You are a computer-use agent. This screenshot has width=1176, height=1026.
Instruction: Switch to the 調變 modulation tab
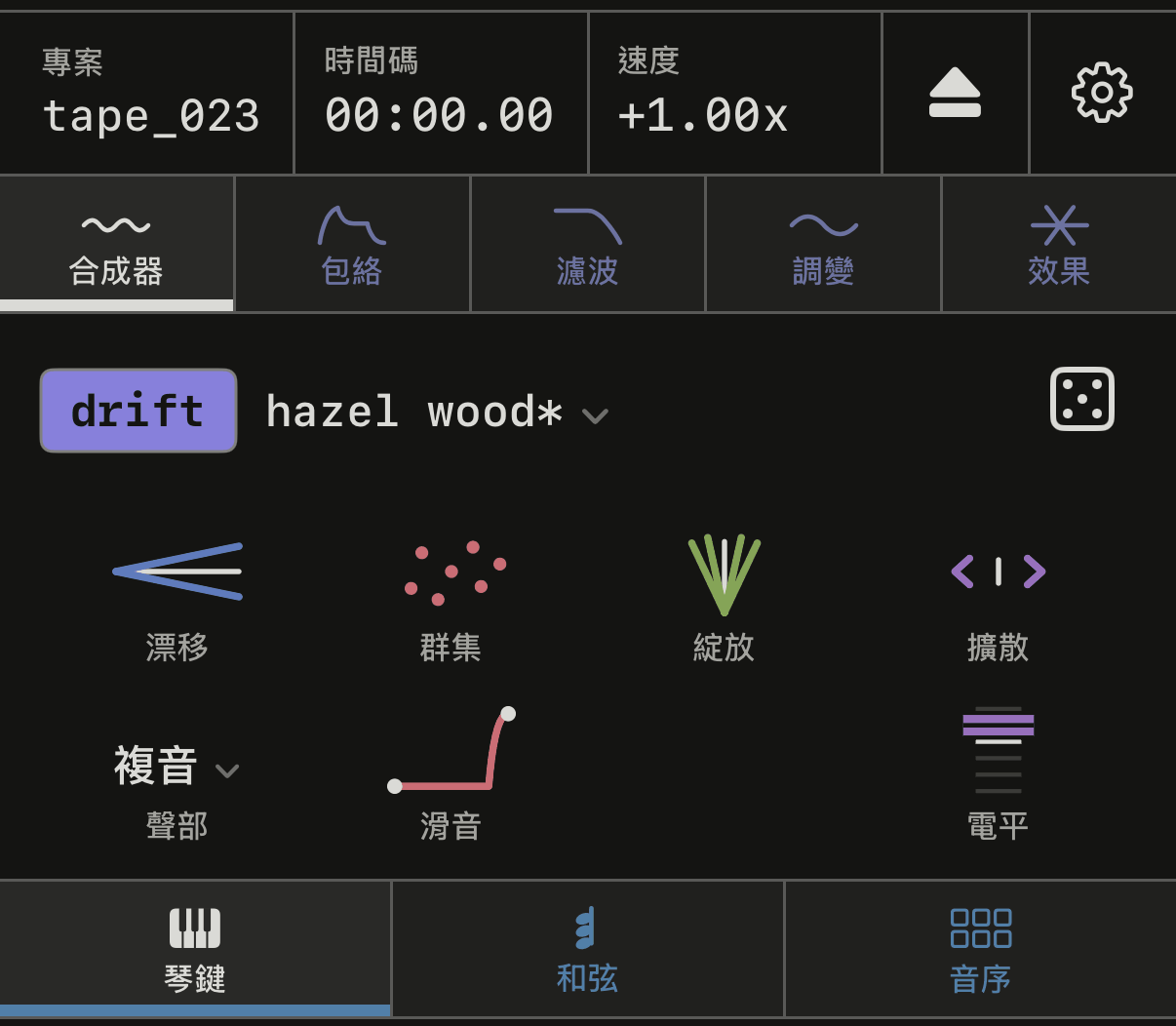(x=823, y=244)
